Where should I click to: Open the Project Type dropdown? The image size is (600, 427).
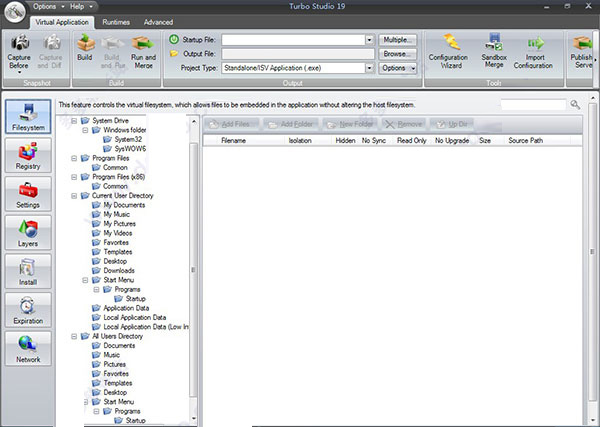point(369,68)
